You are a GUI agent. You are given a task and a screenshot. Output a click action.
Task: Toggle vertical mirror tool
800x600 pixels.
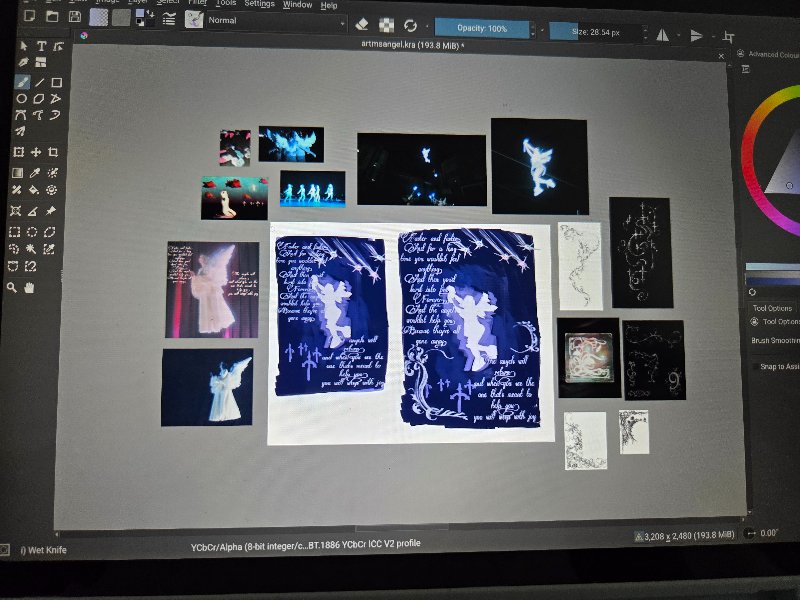coord(696,36)
